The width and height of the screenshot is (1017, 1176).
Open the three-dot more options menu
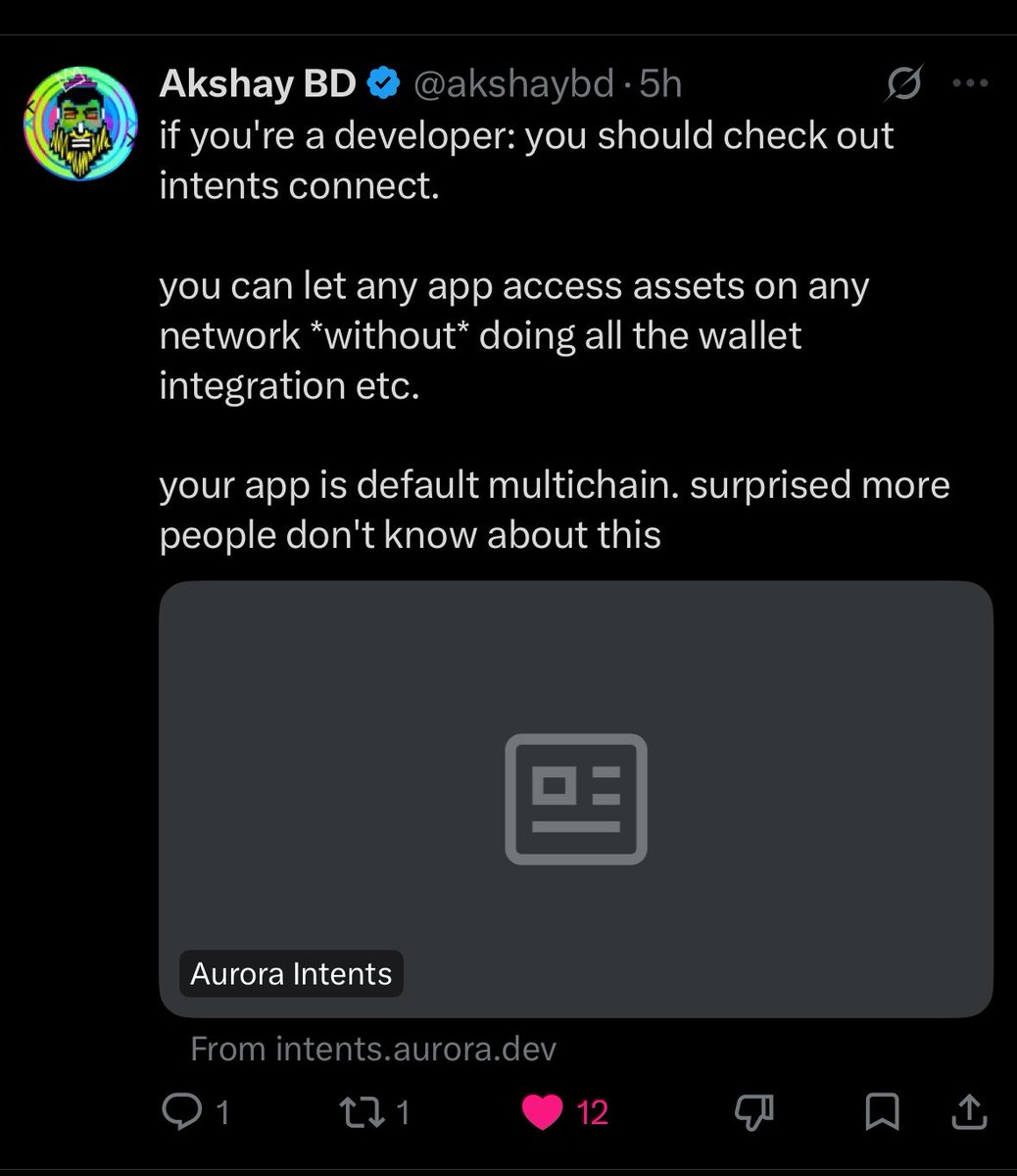(x=970, y=84)
